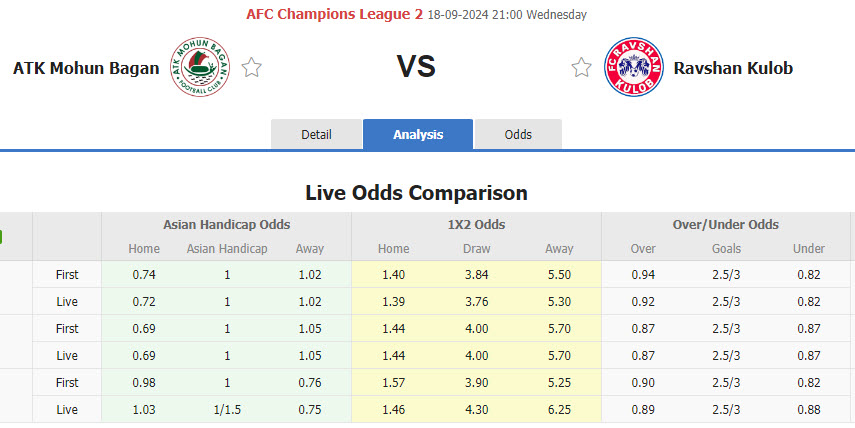The height and width of the screenshot is (428, 855).
Task: Open the Odds tab
Action: [518, 135]
